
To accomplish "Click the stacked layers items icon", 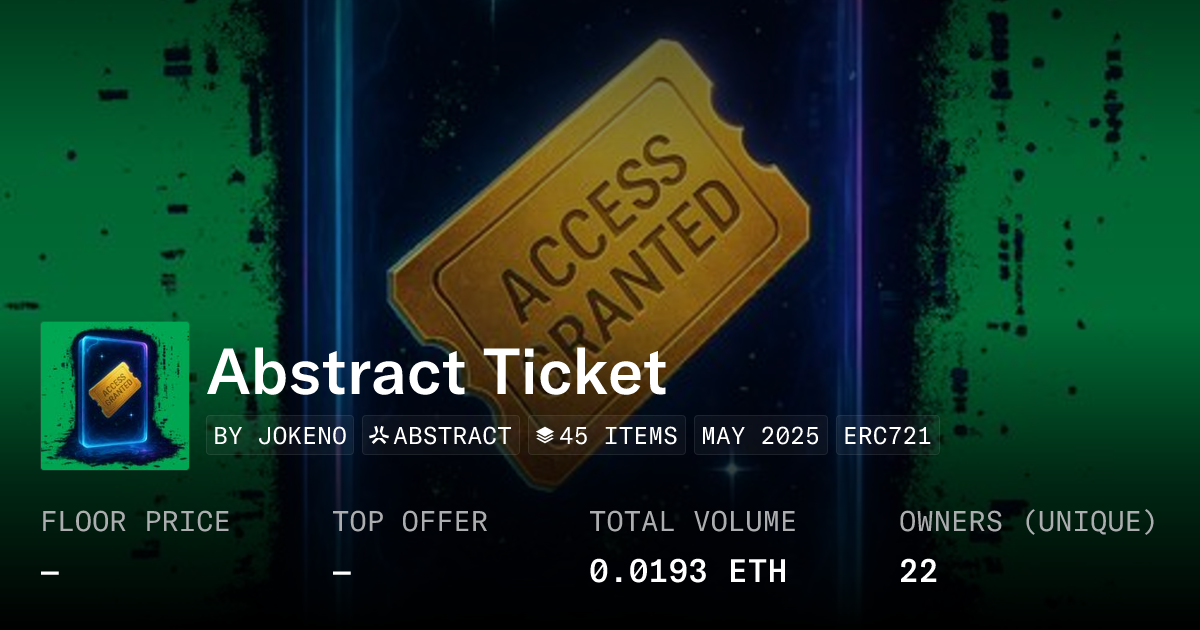I will pos(545,436).
